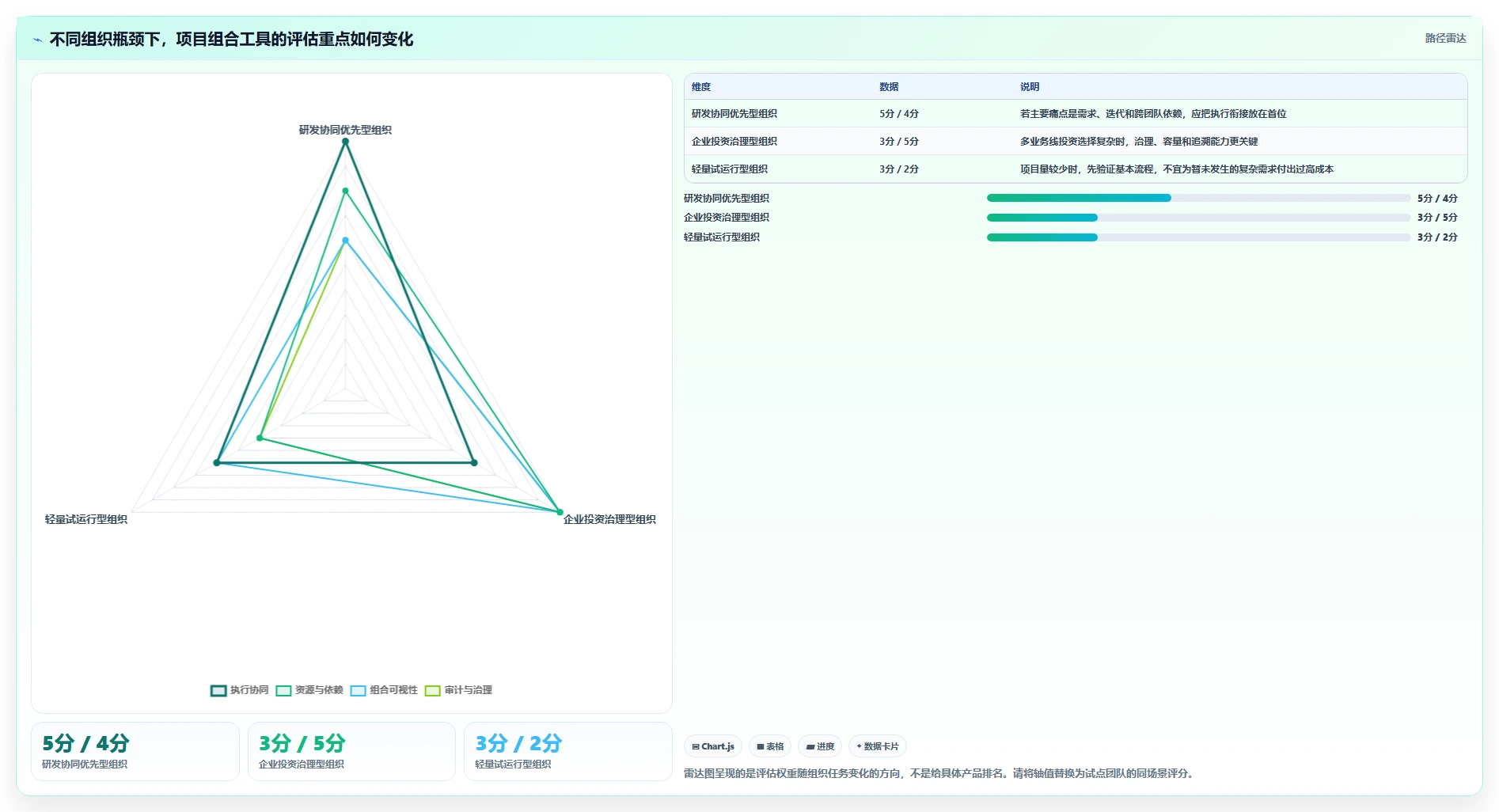The width and height of the screenshot is (1499, 812).
Task: Open the 5分 / 4分 data card
Action: (135, 751)
